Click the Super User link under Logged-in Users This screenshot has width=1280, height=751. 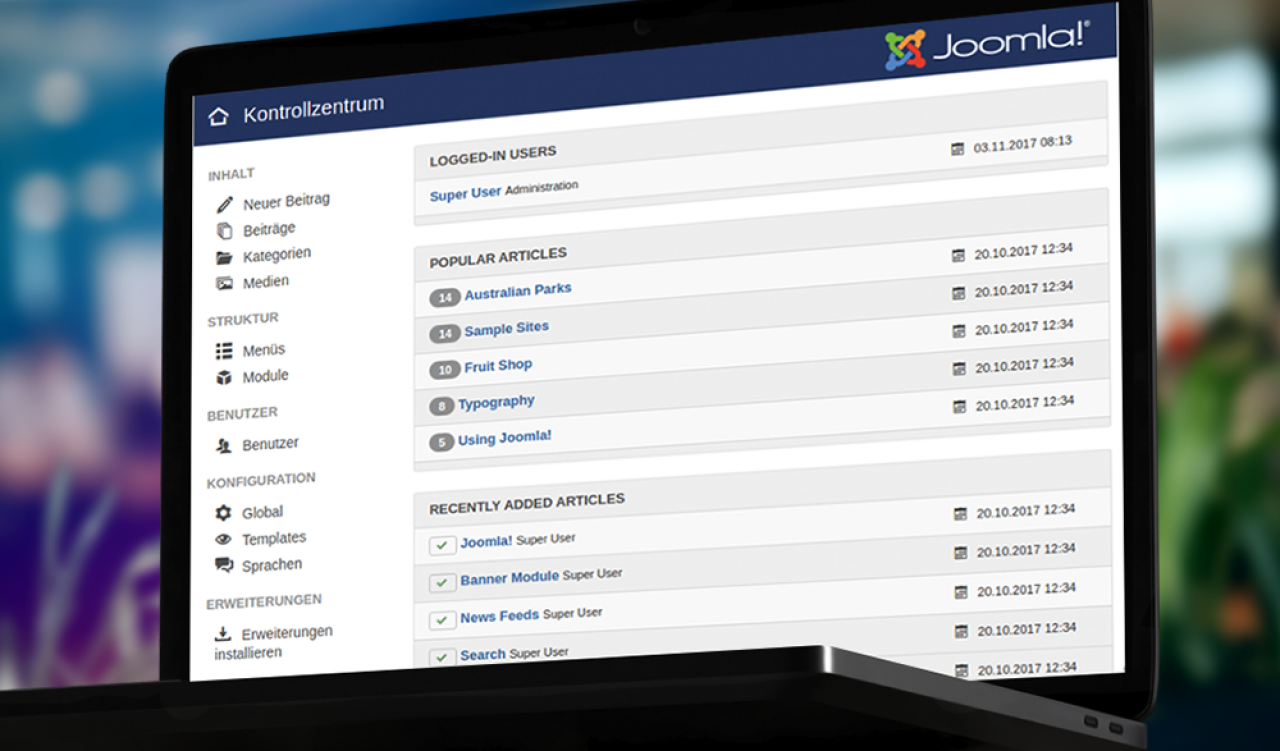465,194
